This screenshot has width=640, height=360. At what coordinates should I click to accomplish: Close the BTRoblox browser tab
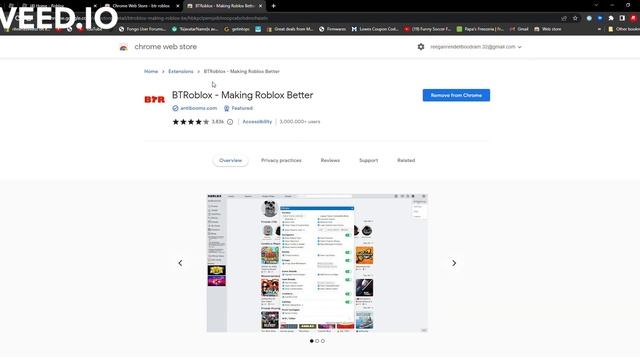[260, 6]
